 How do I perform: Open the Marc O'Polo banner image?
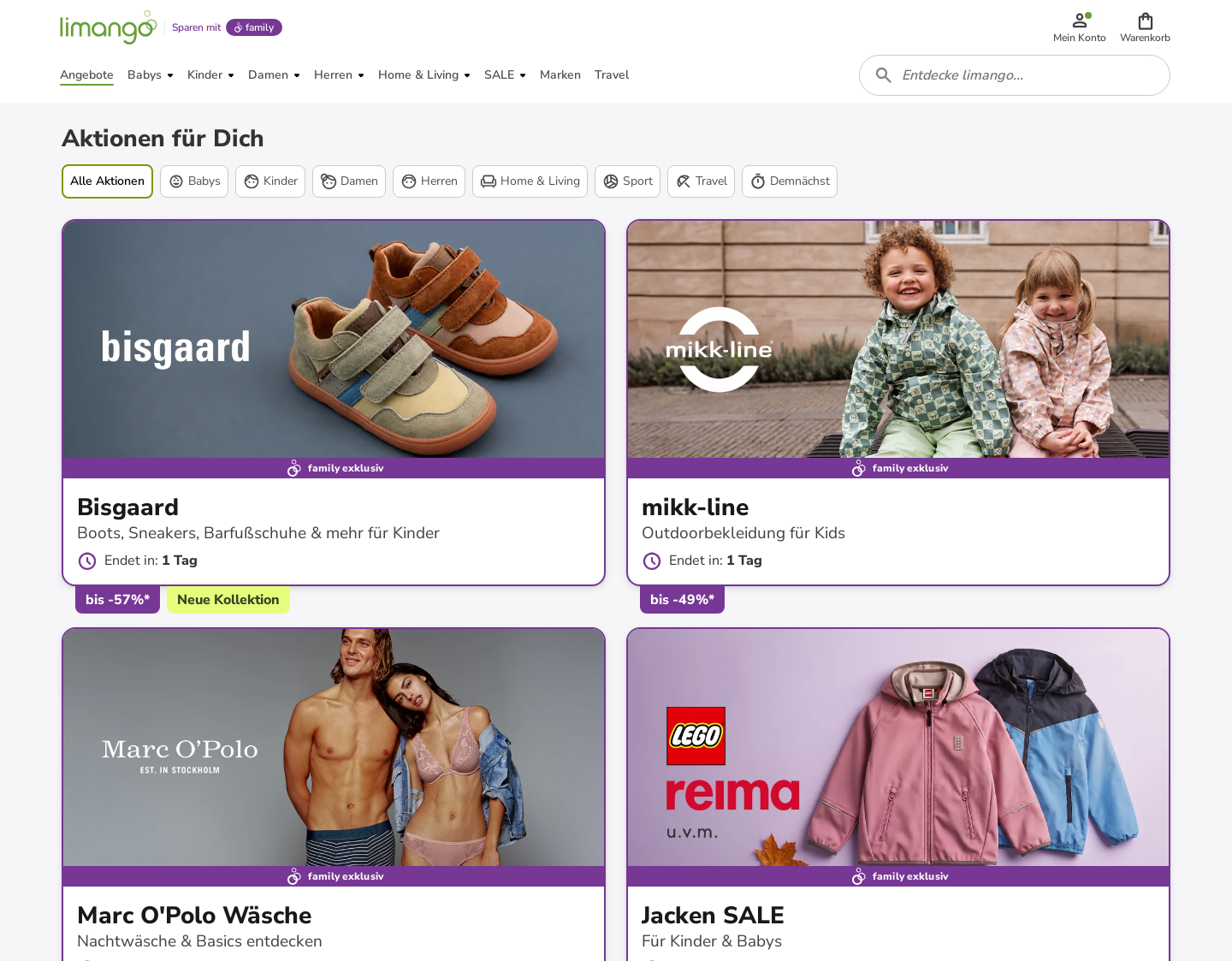[334, 748]
